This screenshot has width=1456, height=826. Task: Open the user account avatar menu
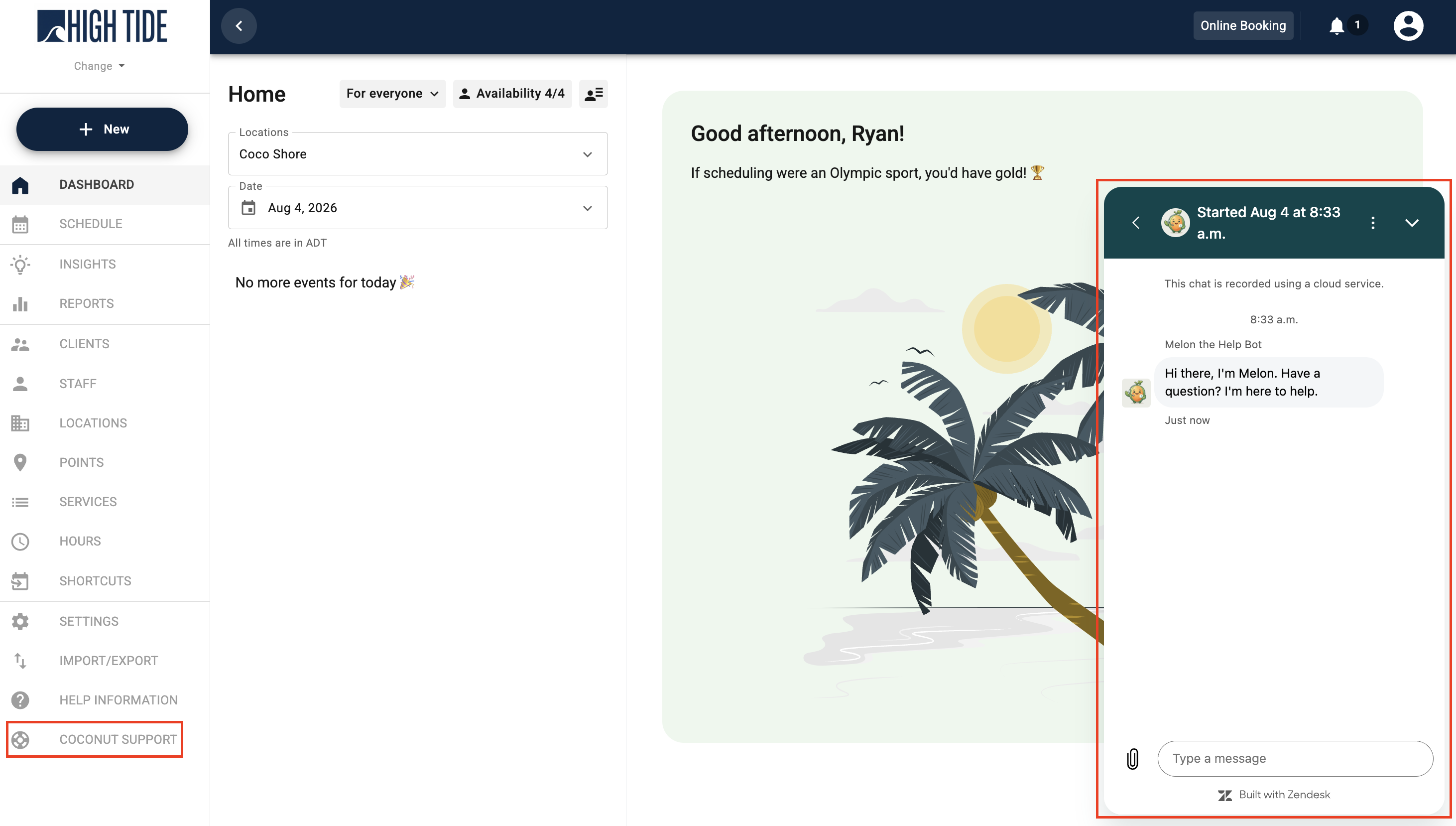point(1408,25)
